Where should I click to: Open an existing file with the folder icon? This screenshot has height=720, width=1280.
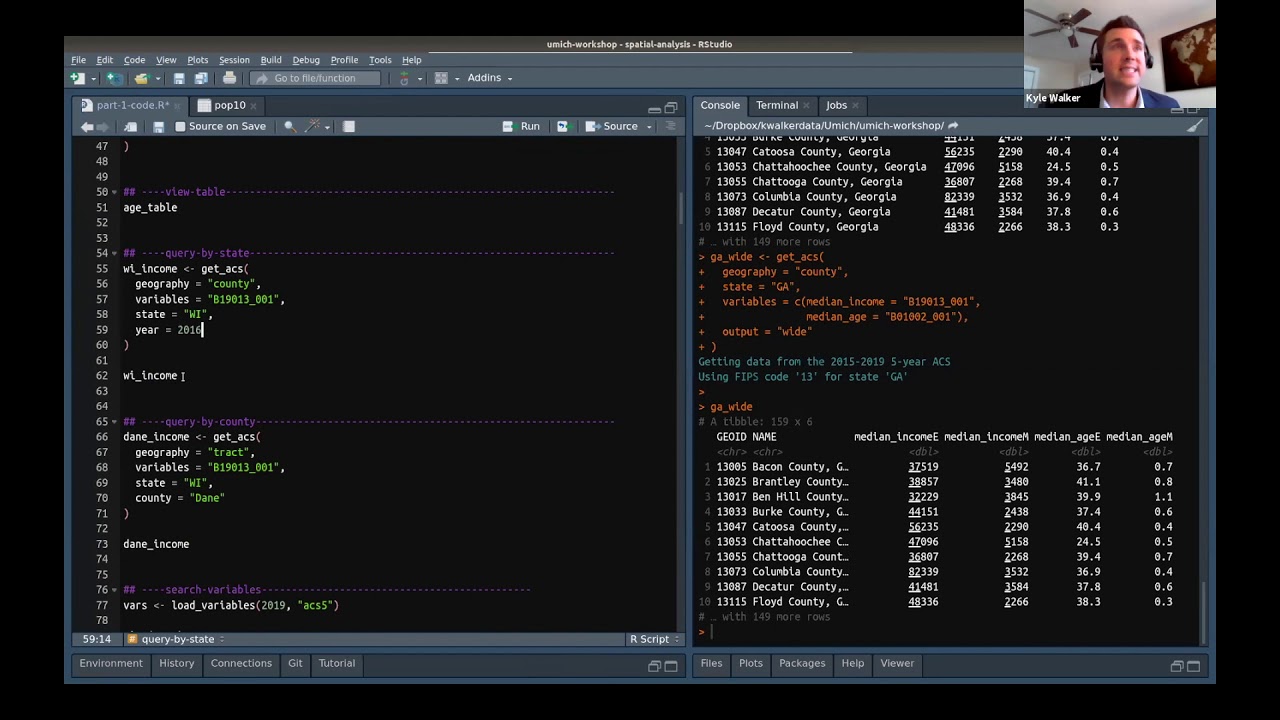[141, 78]
